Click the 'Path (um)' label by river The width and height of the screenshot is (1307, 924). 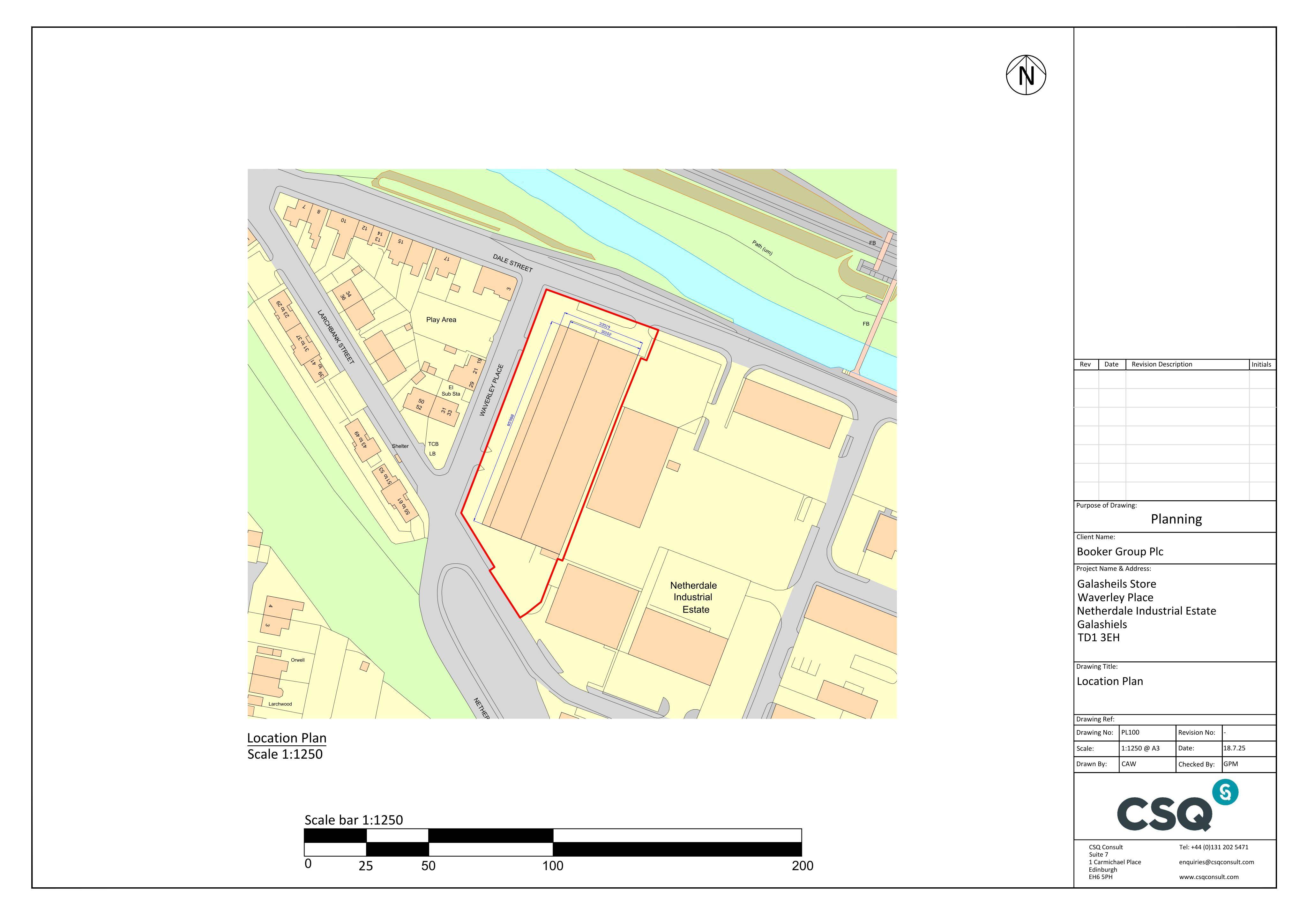[762, 248]
